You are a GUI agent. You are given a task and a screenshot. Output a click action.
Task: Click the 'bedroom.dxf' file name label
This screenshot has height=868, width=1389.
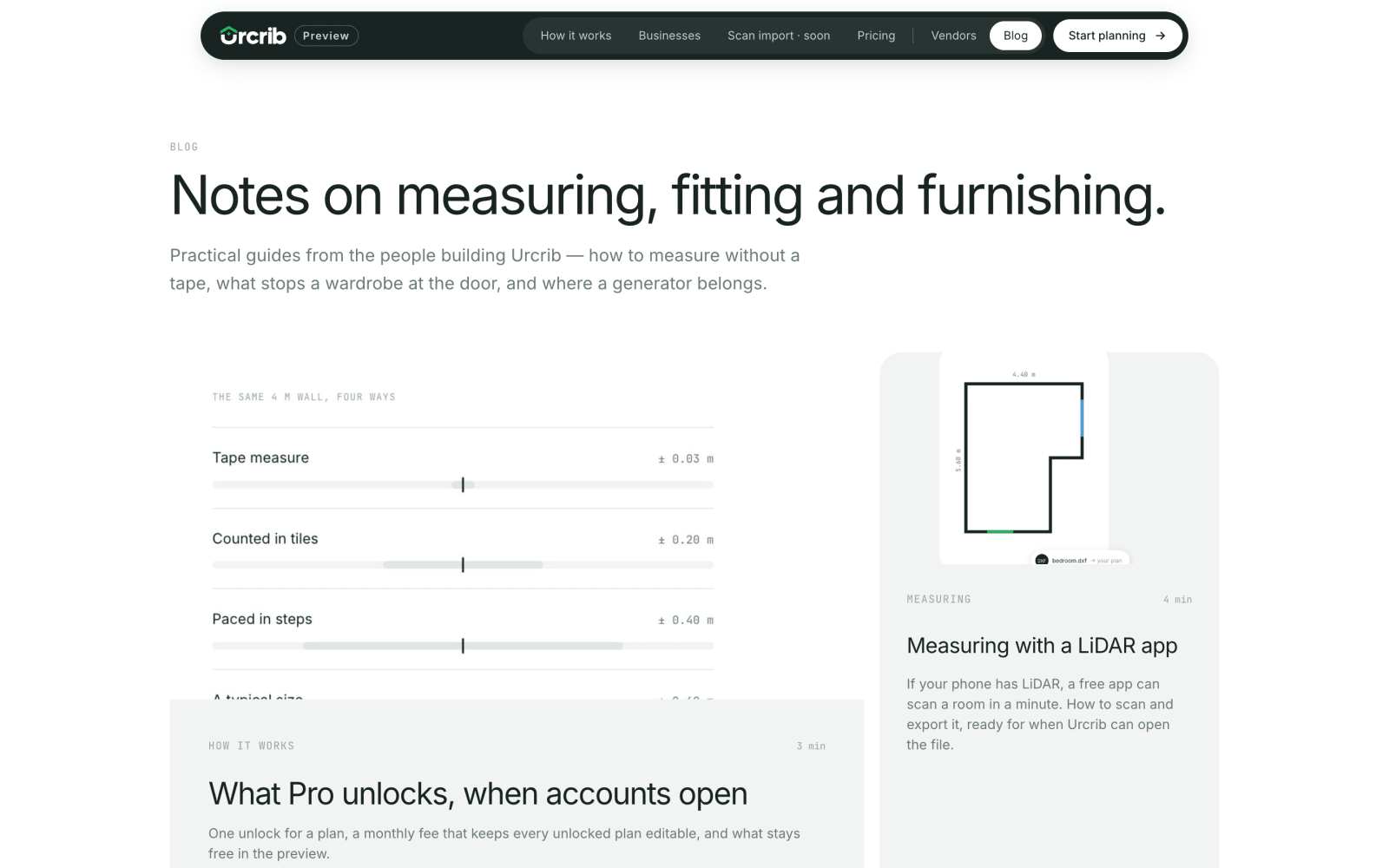coord(1069,561)
